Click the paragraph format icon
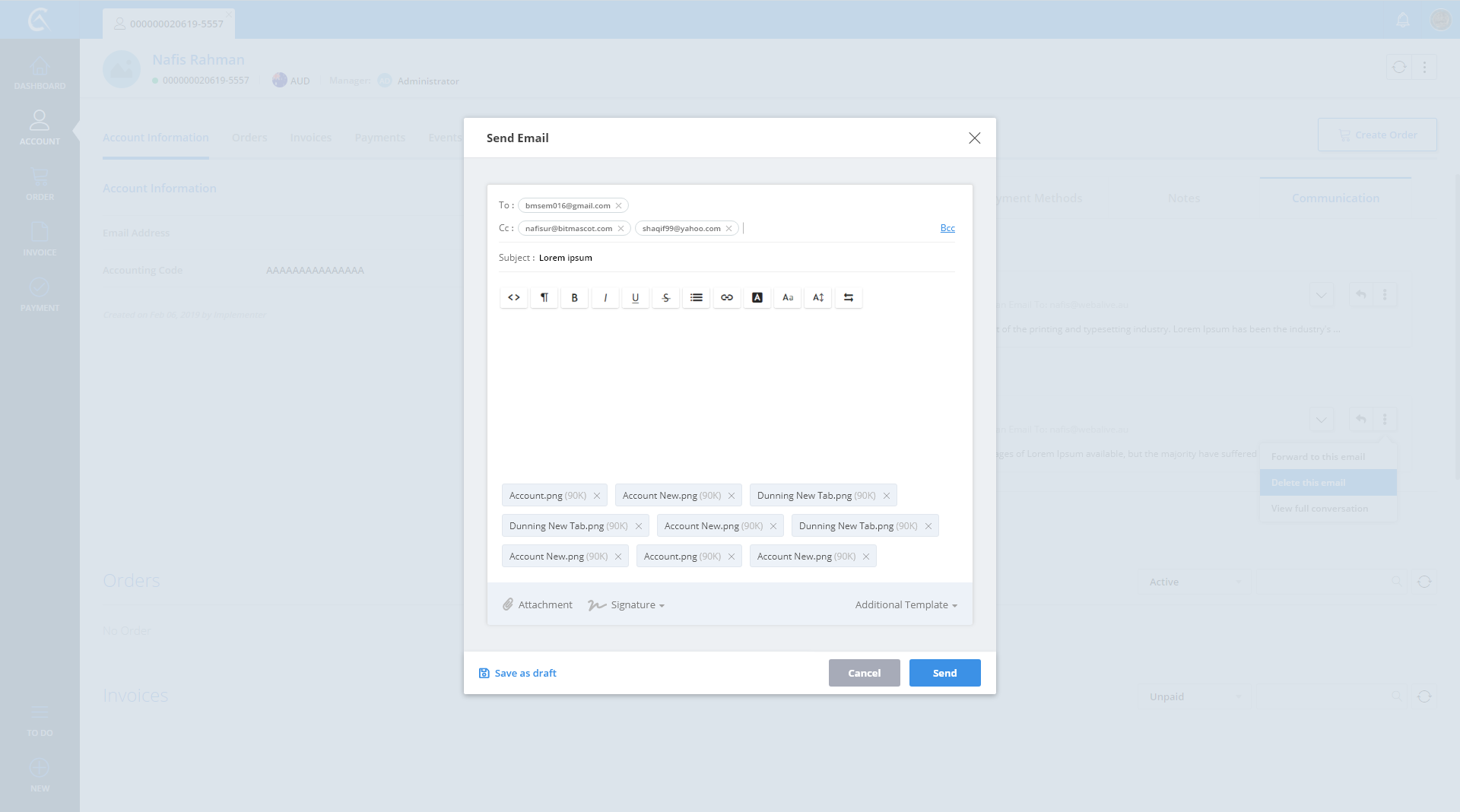This screenshot has width=1460, height=812. [544, 297]
